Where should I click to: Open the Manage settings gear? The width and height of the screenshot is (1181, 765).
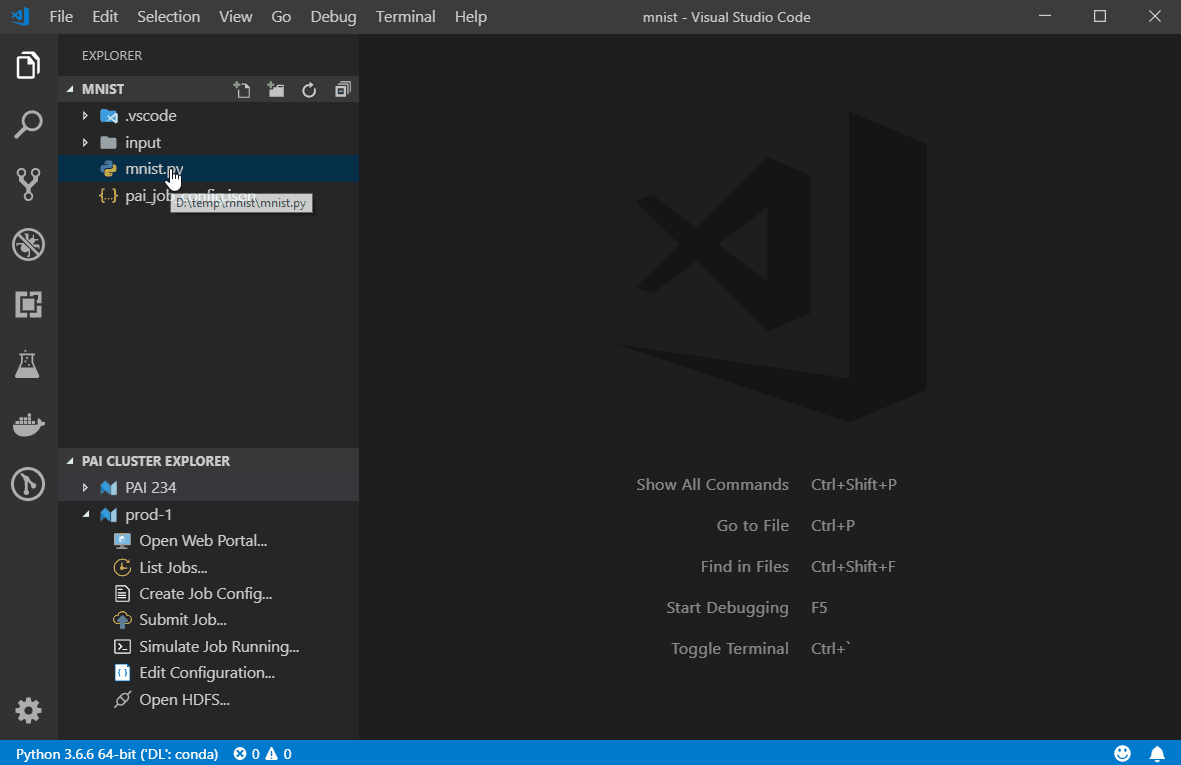click(28, 710)
